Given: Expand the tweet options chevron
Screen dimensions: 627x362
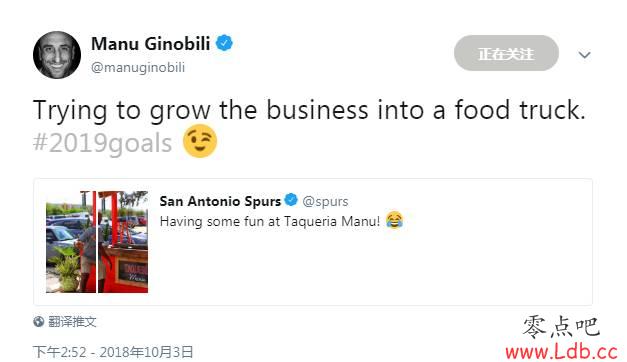Looking at the screenshot, I should click(x=585, y=55).
